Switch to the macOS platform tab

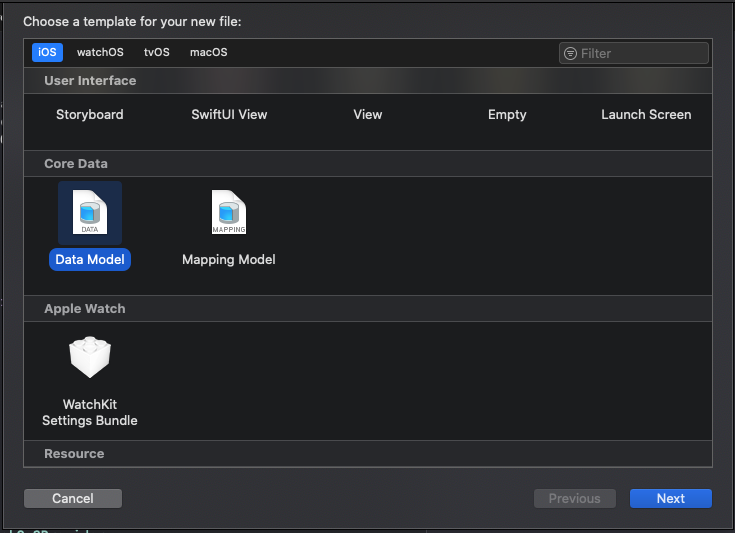(x=209, y=52)
